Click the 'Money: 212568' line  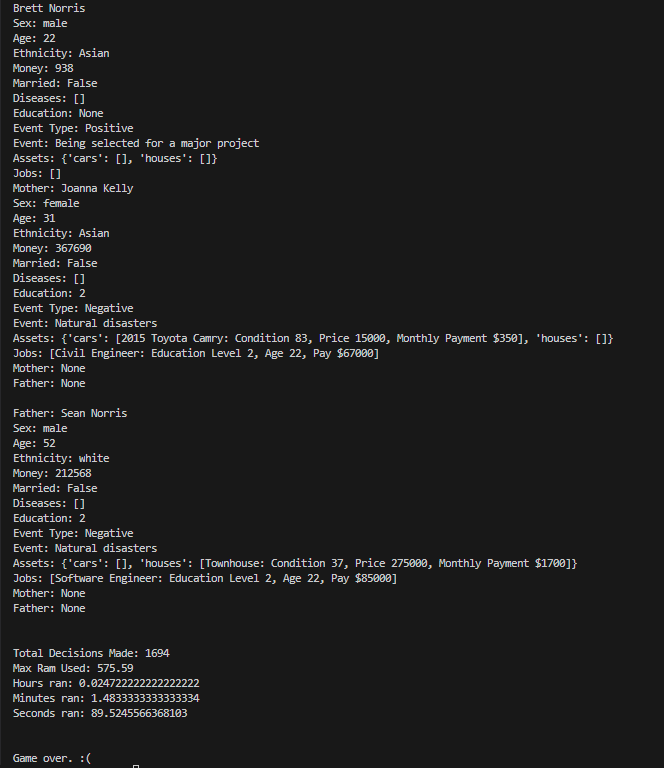[x=52, y=473]
